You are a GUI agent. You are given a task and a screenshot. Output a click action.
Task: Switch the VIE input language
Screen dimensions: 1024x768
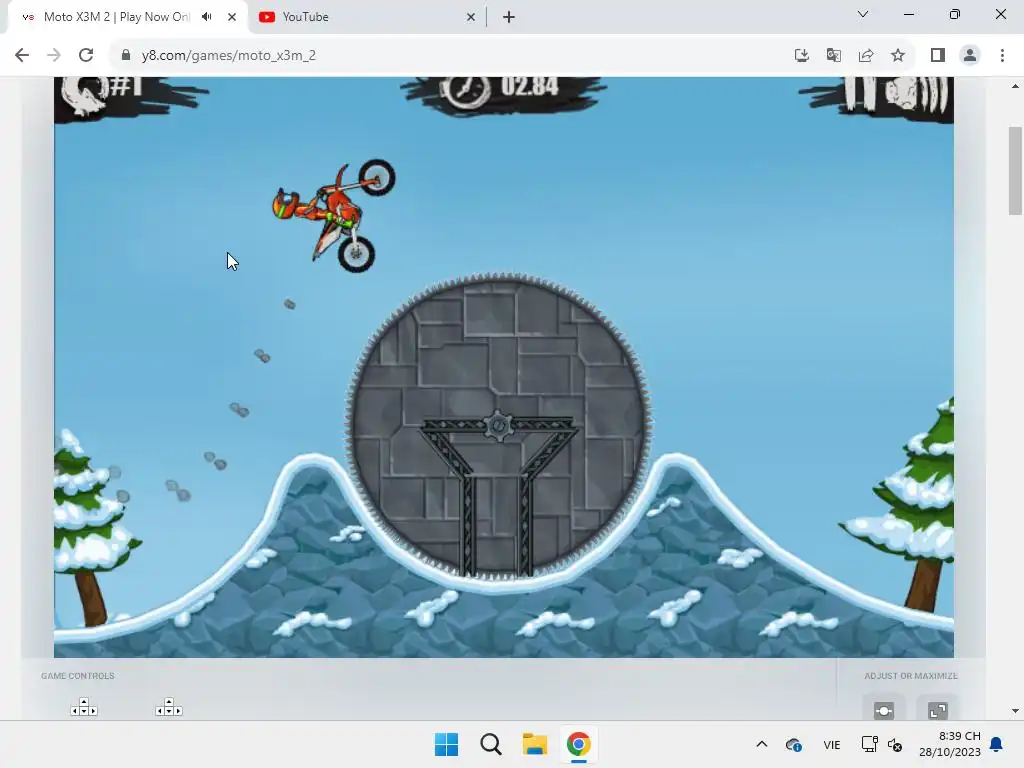tap(831, 744)
